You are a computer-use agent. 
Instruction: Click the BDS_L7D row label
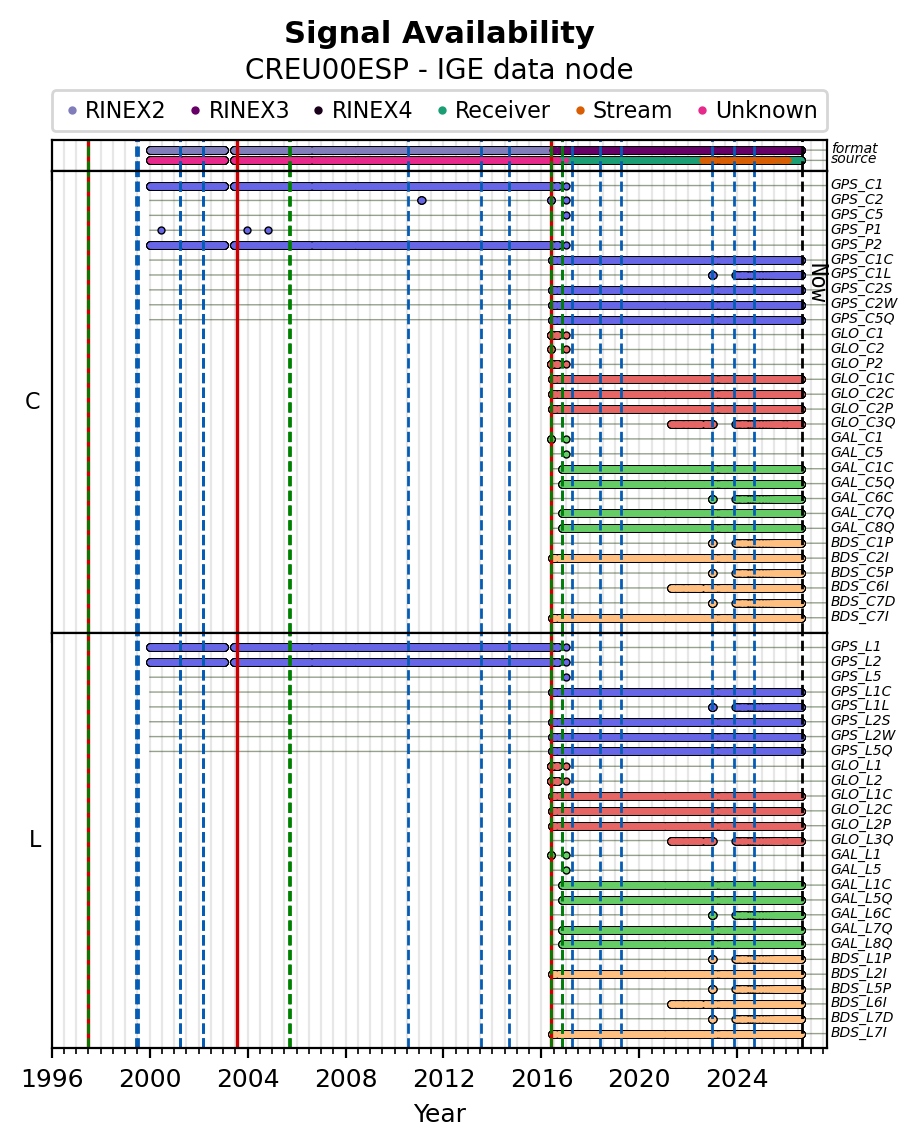(862, 1018)
